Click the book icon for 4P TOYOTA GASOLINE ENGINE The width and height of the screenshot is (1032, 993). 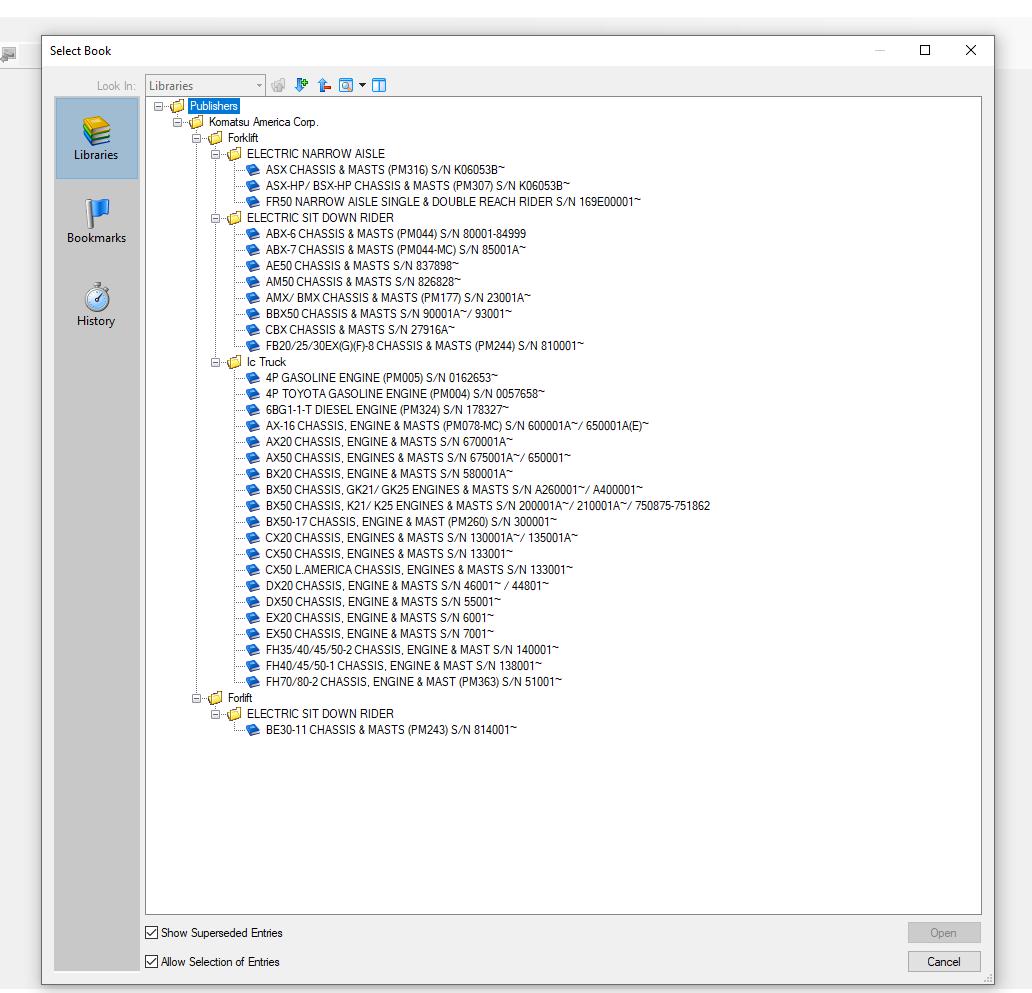(x=253, y=394)
